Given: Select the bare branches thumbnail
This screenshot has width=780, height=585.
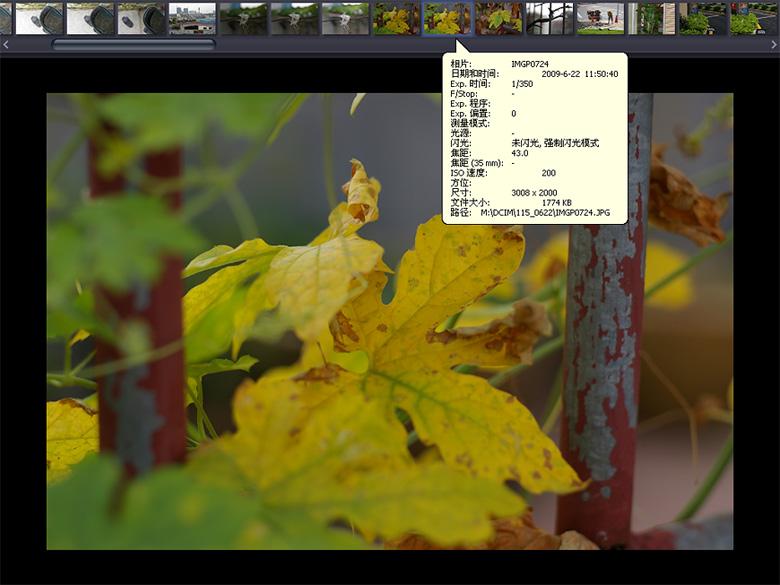Looking at the screenshot, I should pyautogui.click(x=549, y=18).
